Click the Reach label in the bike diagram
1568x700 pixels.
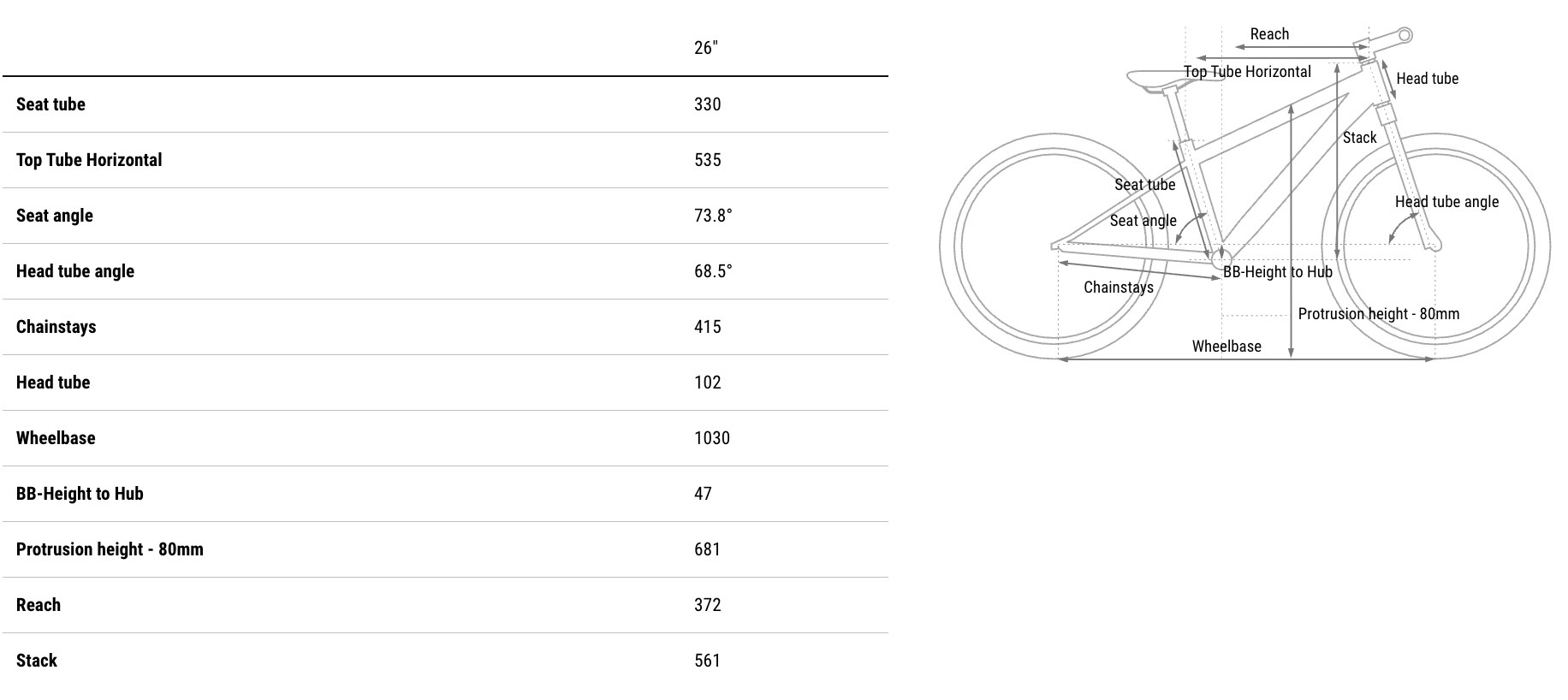point(1268,34)
